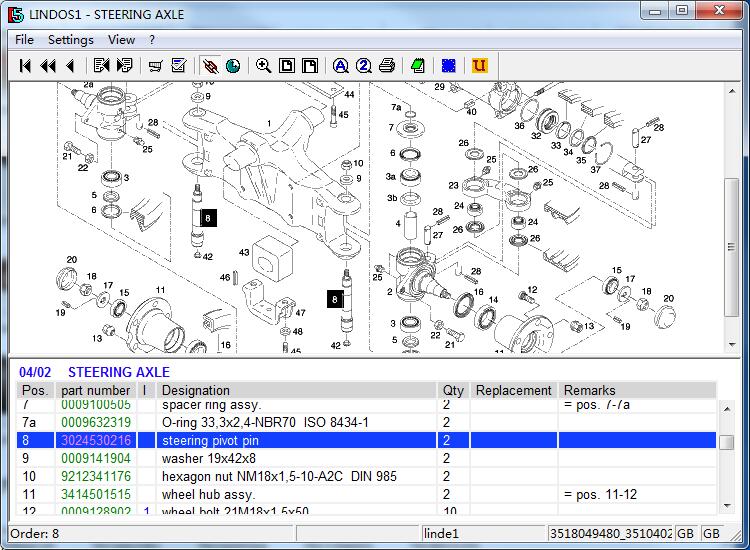Screen dimensions: 750x550
Task: Click callout 46 in the diagram
Action: coord(225,277)
